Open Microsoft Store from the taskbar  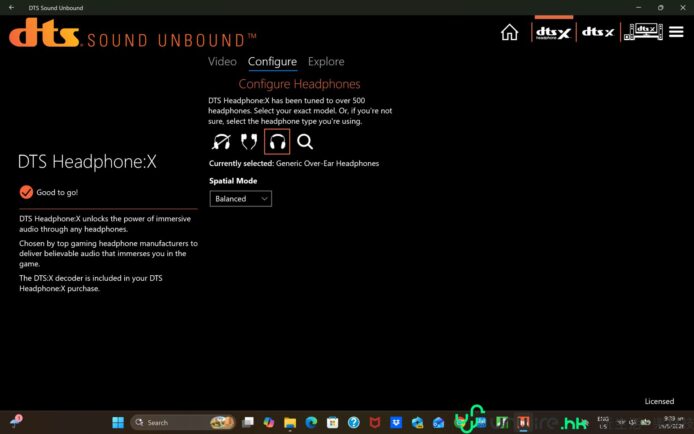pyautogui.click(x=332, y=422)
